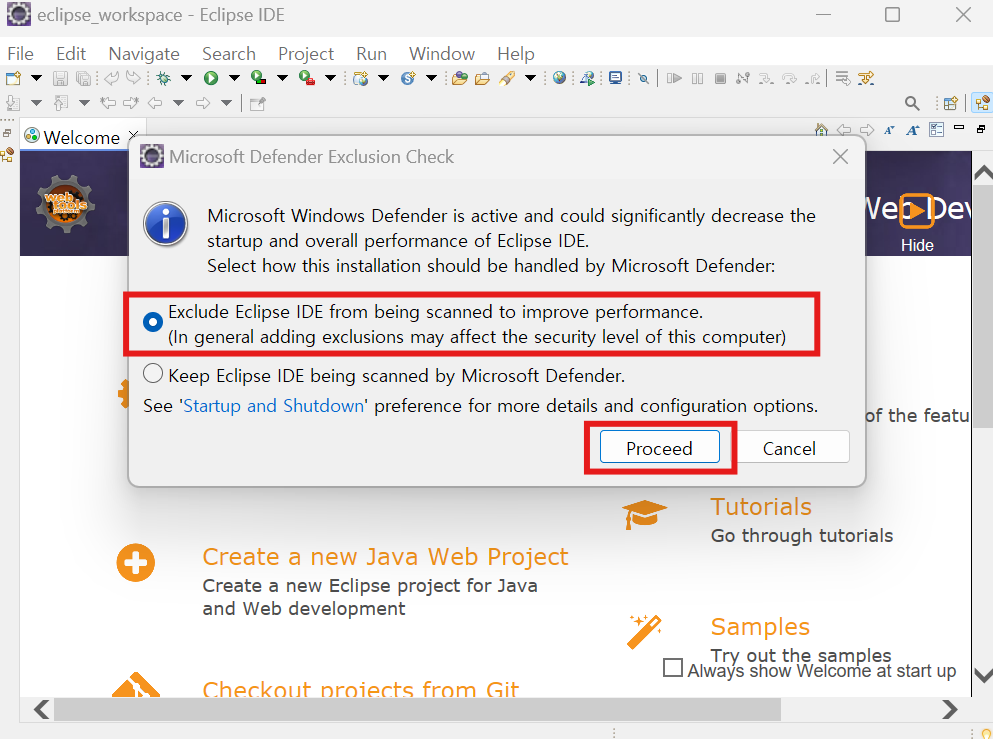This screenshot has height=739, width=993.
Task: Click the Step Return icon
Action: point(813,79)
